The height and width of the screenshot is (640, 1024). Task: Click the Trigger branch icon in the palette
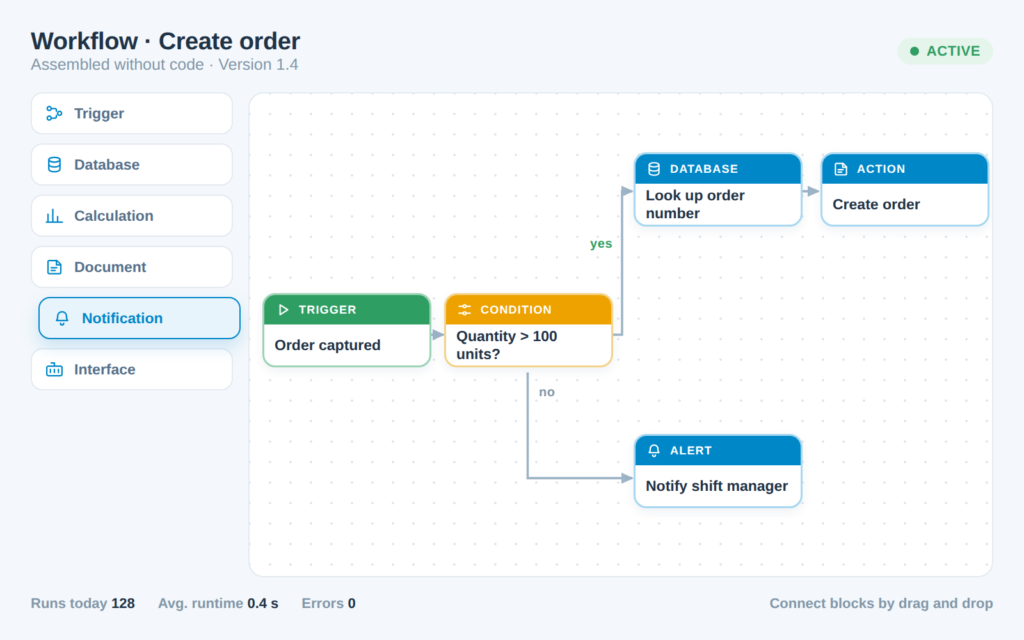coord(54,114)
